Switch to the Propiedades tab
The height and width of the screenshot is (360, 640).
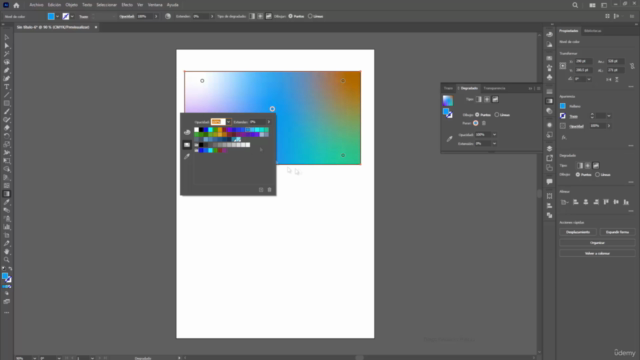pyautogui.click(x=569, y=31)
